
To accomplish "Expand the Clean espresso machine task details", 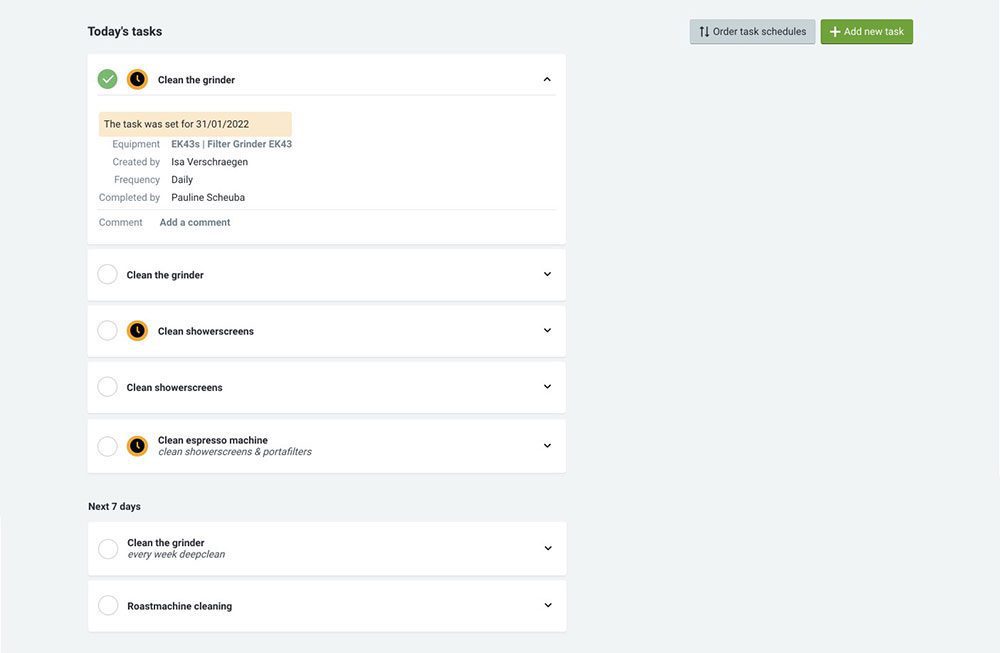I will point(547,446).
